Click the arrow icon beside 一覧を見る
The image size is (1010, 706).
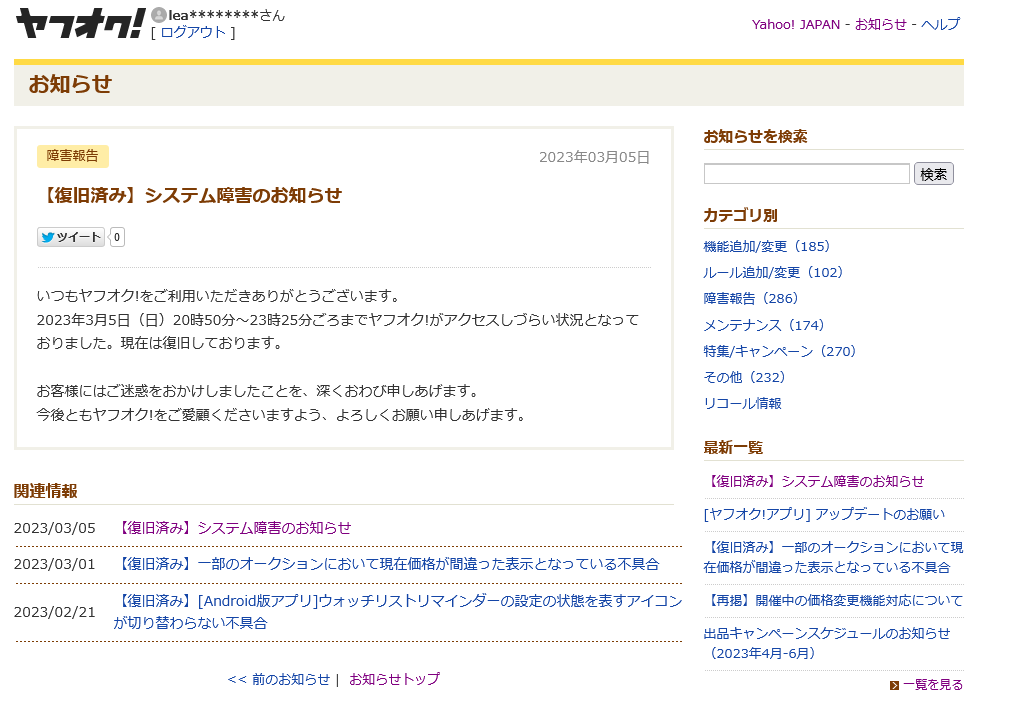pos(894,685)
